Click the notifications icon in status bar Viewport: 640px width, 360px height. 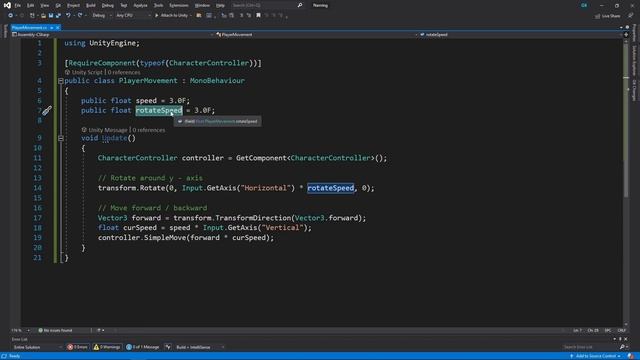pyautogui.click(x=631, y=356)
